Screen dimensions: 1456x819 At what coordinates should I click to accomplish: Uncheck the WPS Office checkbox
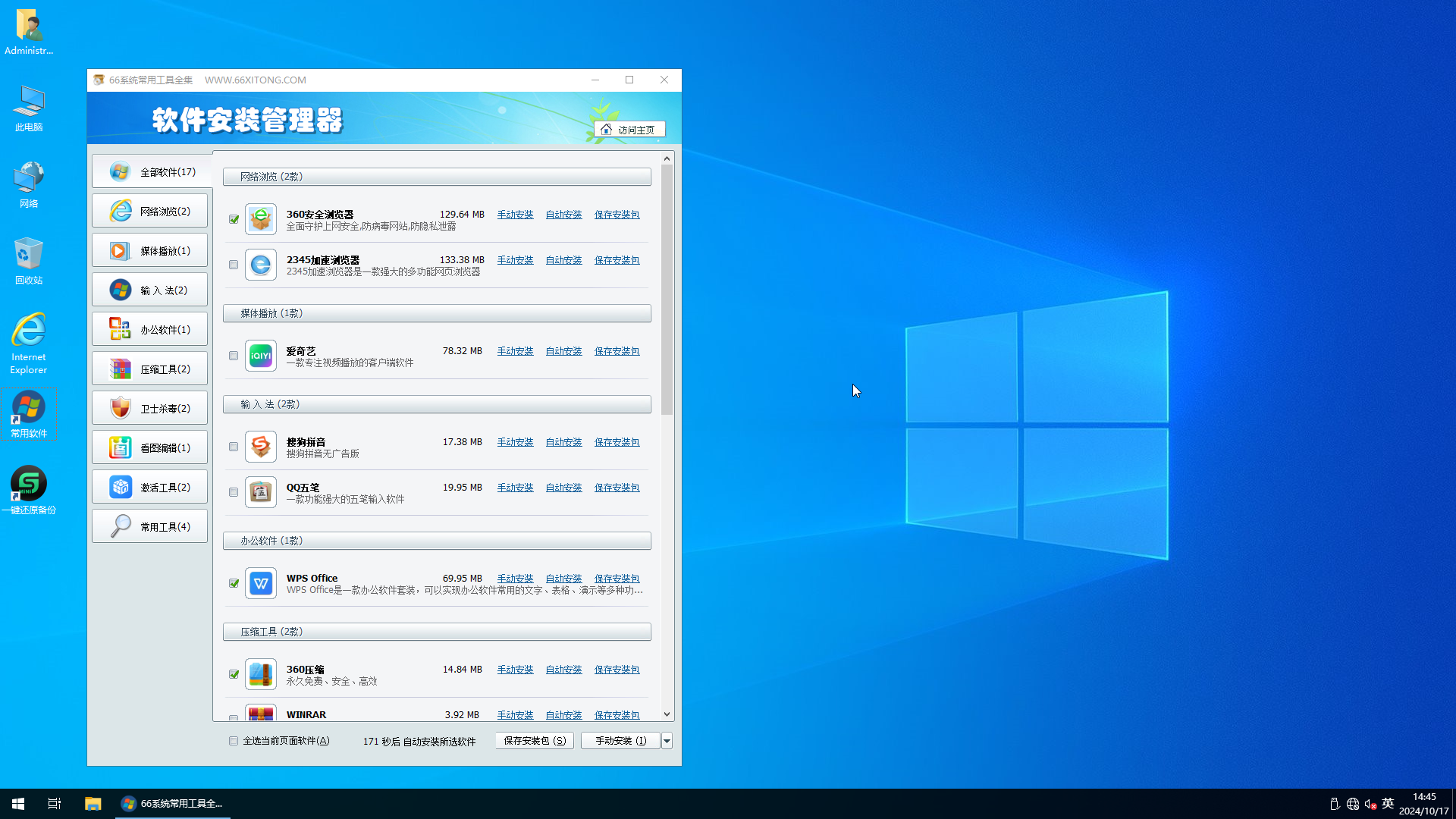coord(234,583)
